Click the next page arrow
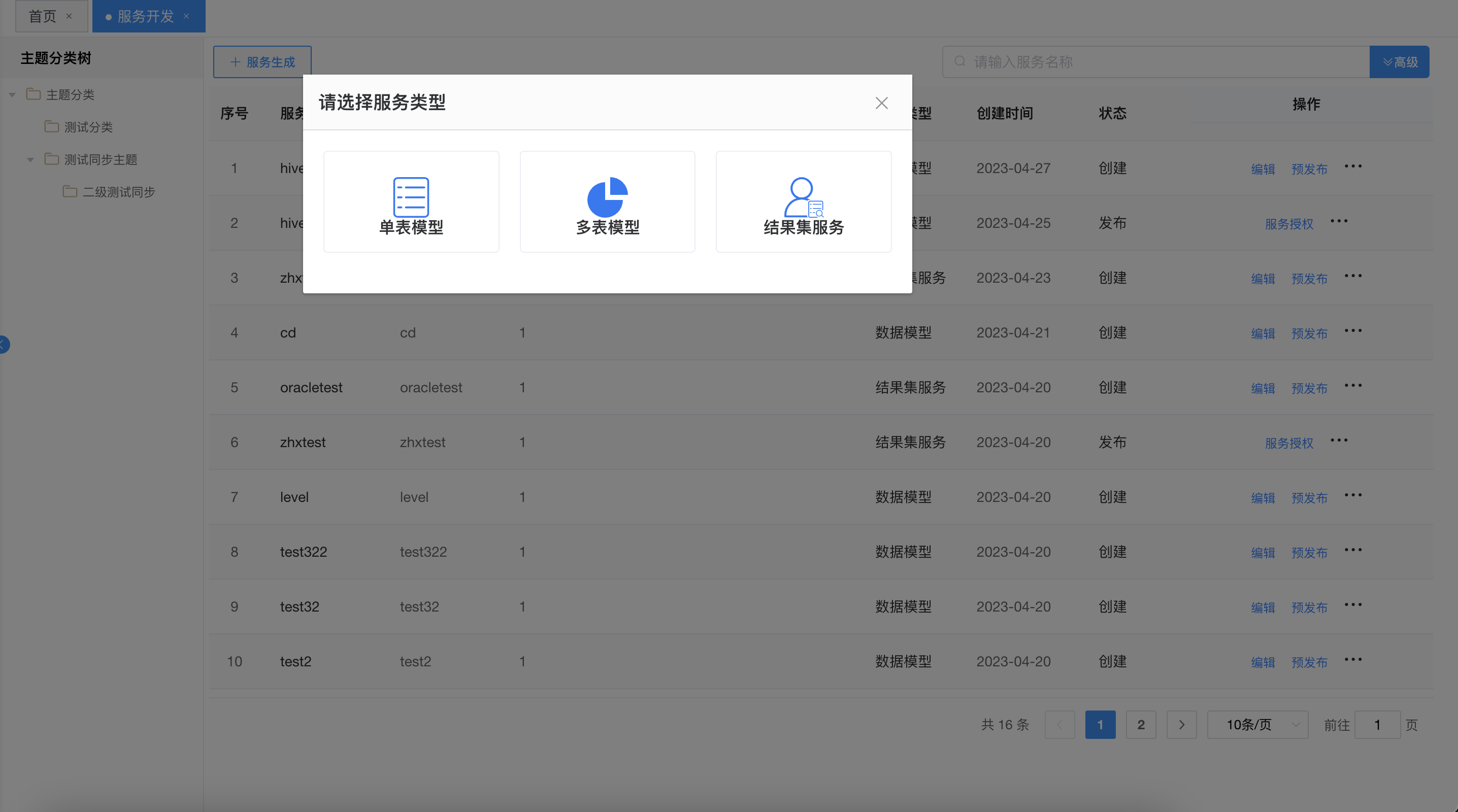This screenshot has height=812, width=1458. click(x=1181, y=724)
